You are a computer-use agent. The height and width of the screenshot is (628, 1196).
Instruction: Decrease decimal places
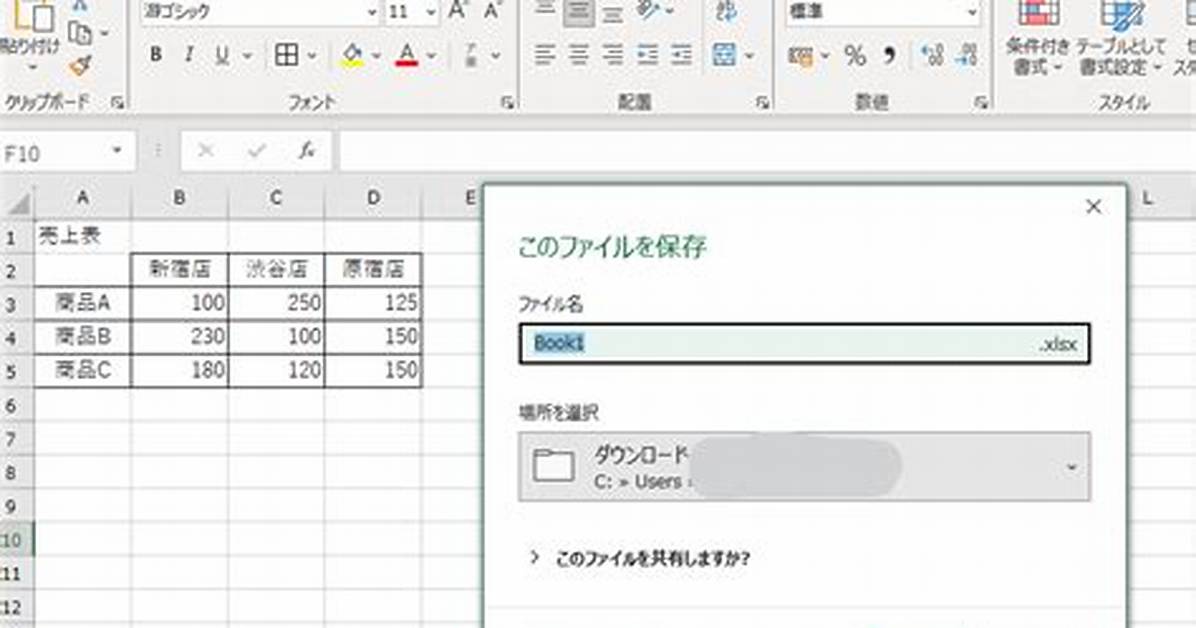point(966,55)
